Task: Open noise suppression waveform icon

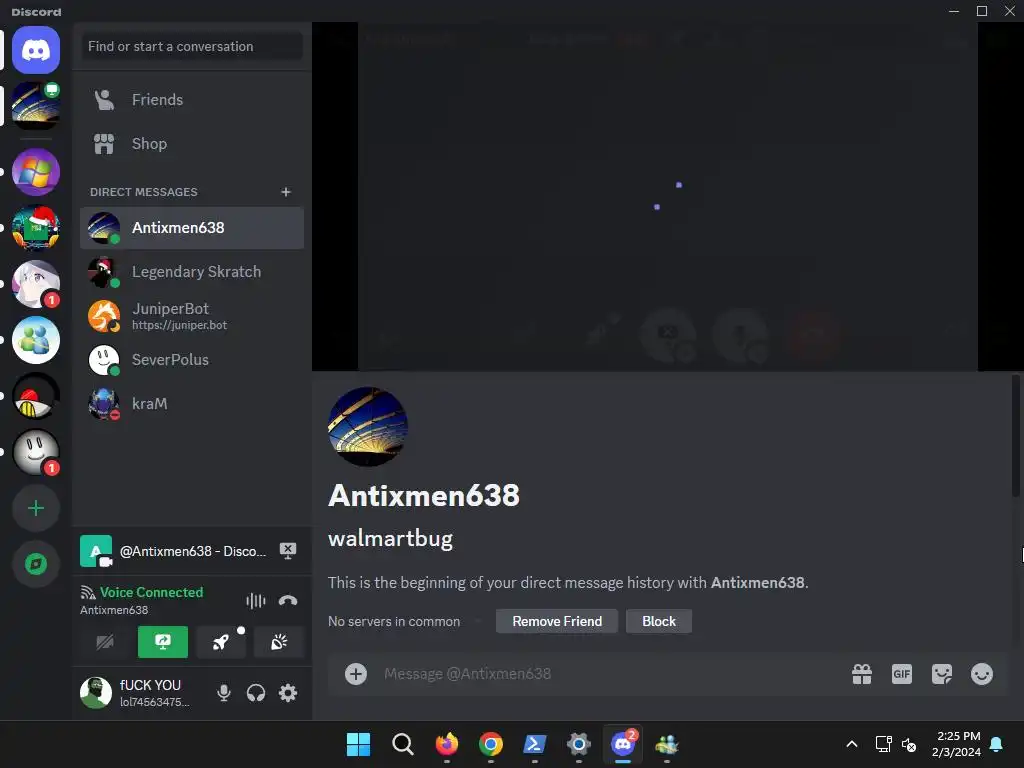Action: pyautogui.click(x=255, y=601)
